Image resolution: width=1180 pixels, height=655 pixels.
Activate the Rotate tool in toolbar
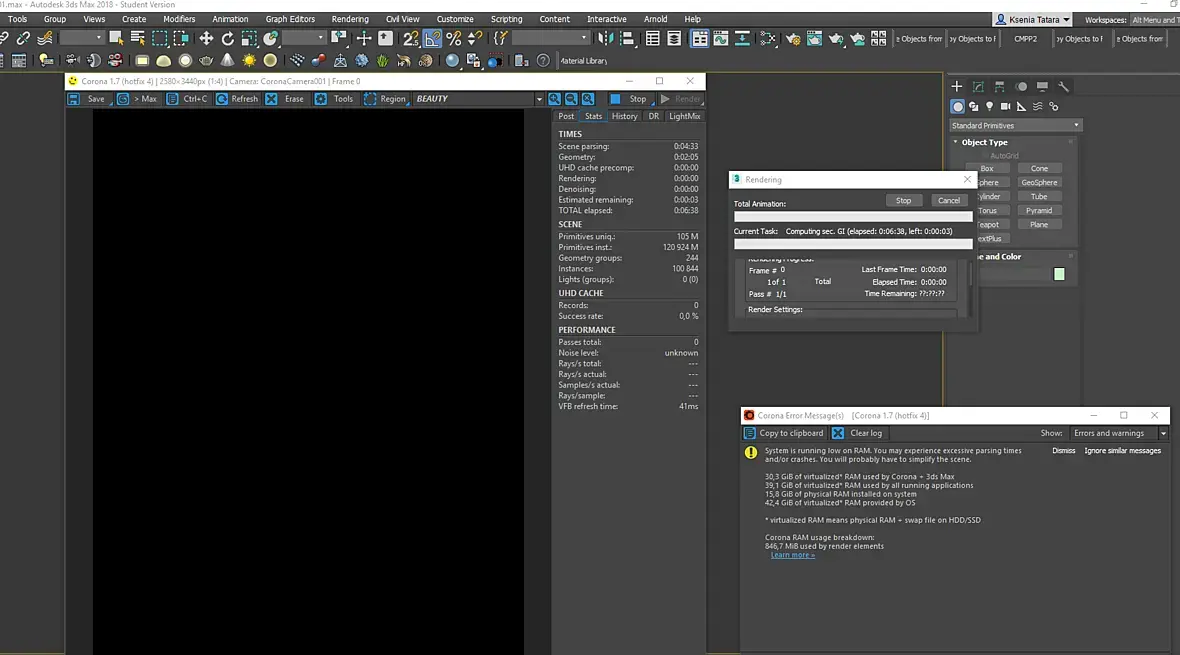click(x=227, y=38)
